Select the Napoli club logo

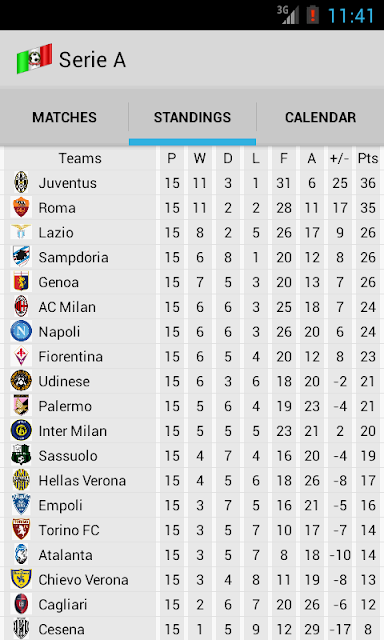tap(21, 331)
